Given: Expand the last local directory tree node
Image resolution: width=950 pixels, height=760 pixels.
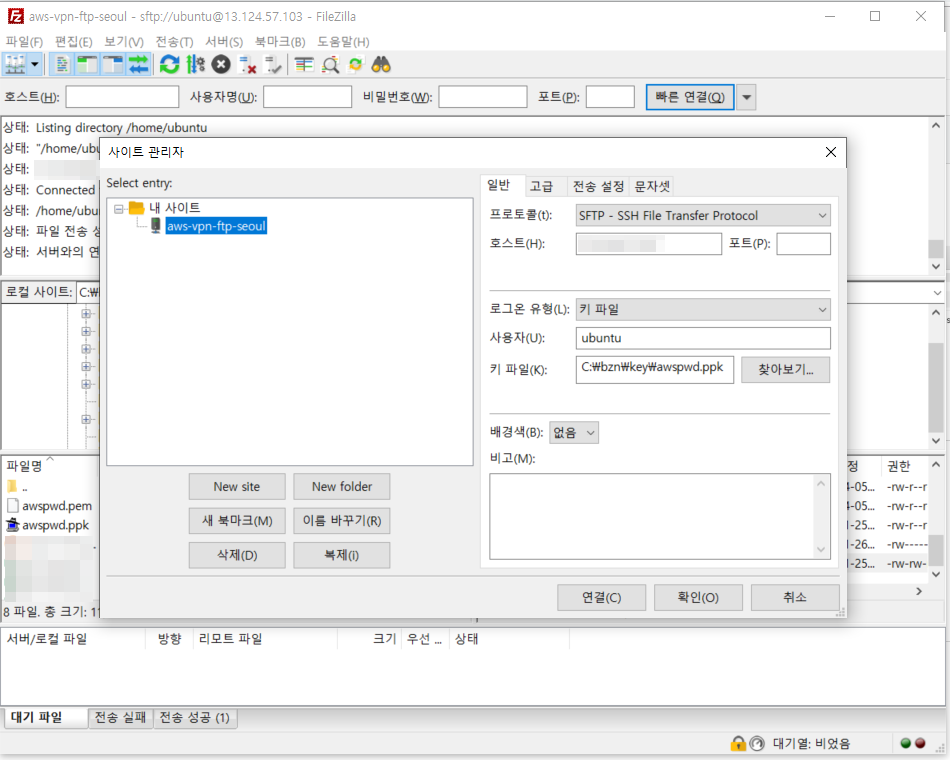Looking at the screenshot, I should (x=86, y=419).
